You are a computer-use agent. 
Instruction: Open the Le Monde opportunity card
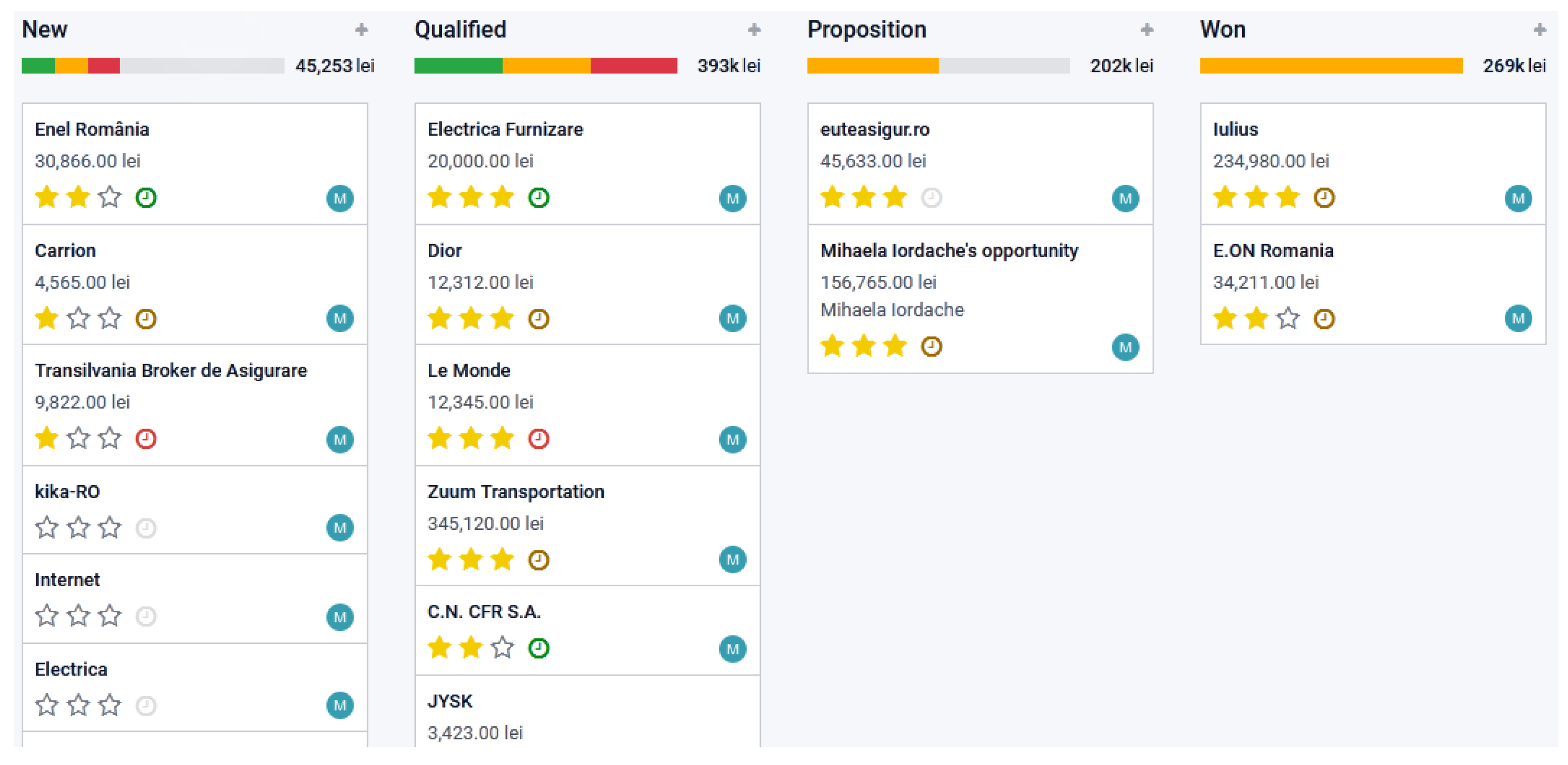point(469,371)
